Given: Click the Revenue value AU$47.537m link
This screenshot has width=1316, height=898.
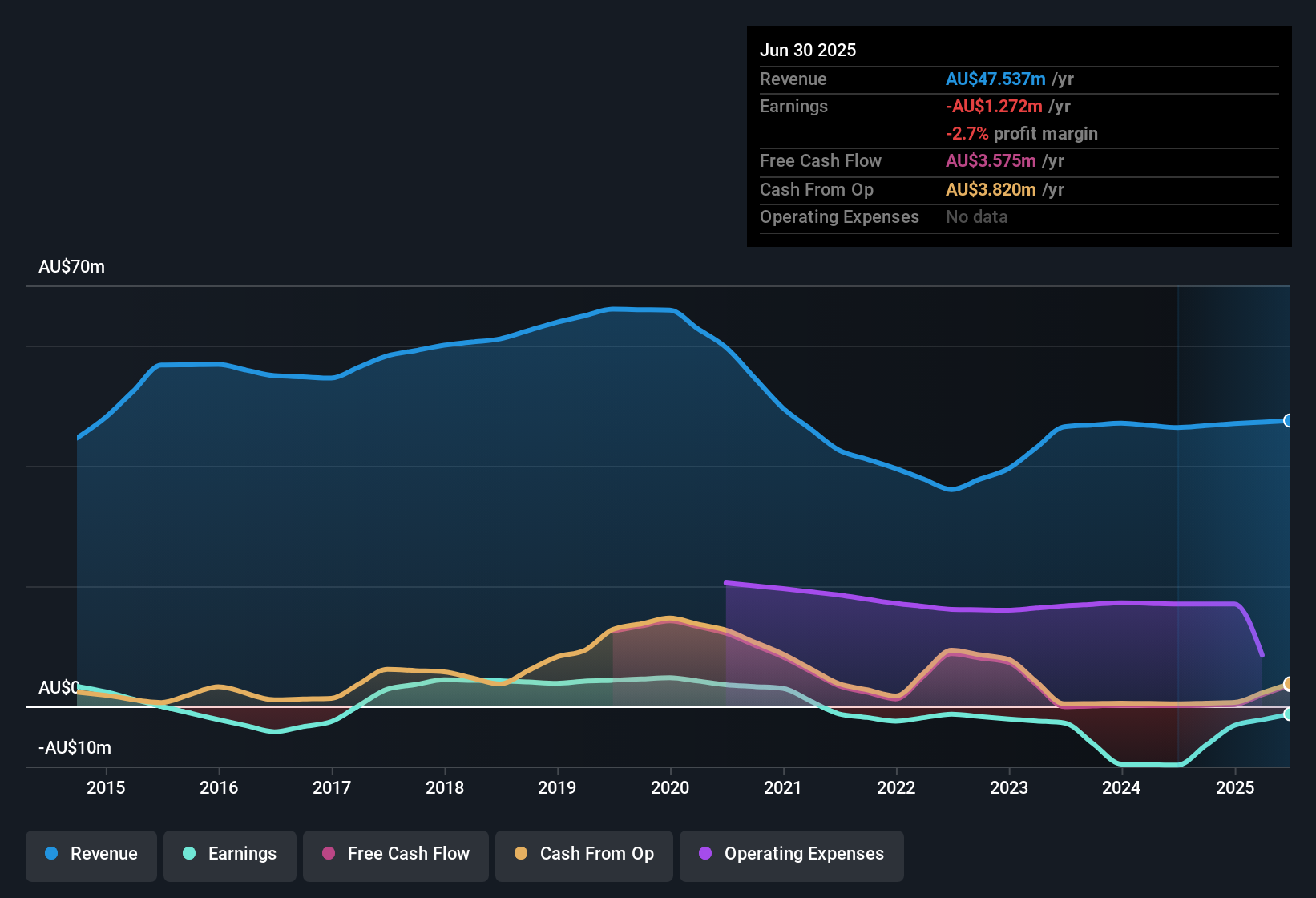Looking at the screenshot, I should (996, 79).
